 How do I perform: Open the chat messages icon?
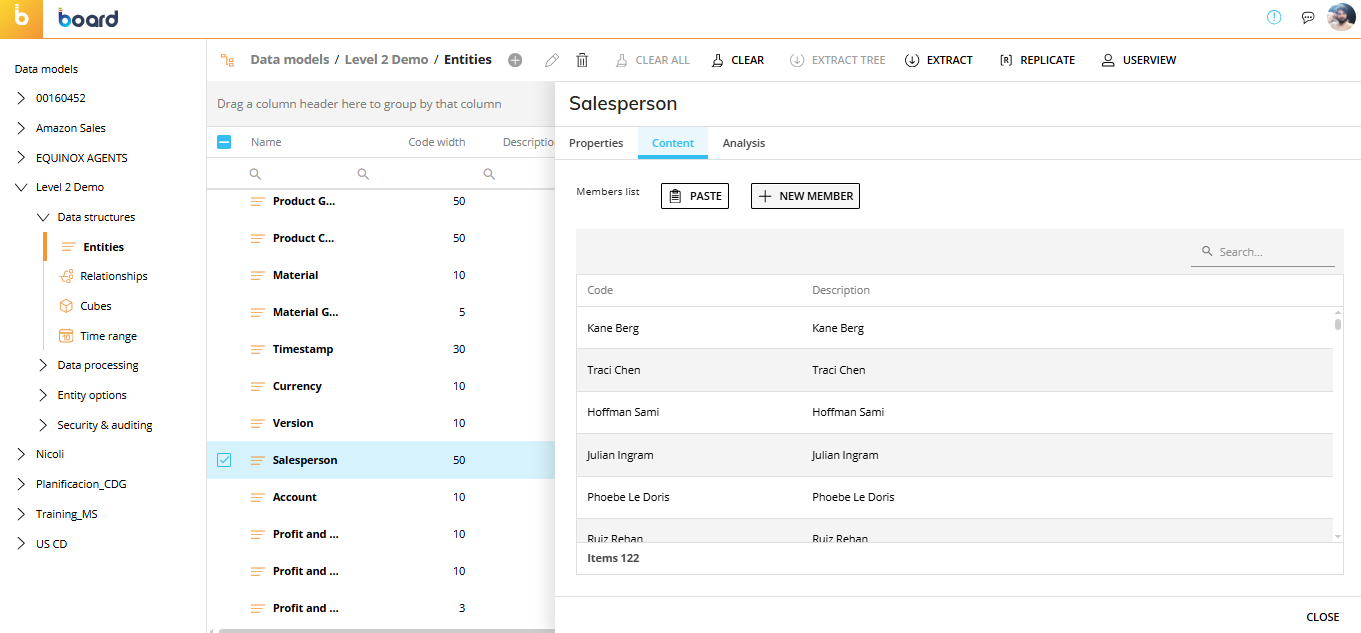point(1307,17)
